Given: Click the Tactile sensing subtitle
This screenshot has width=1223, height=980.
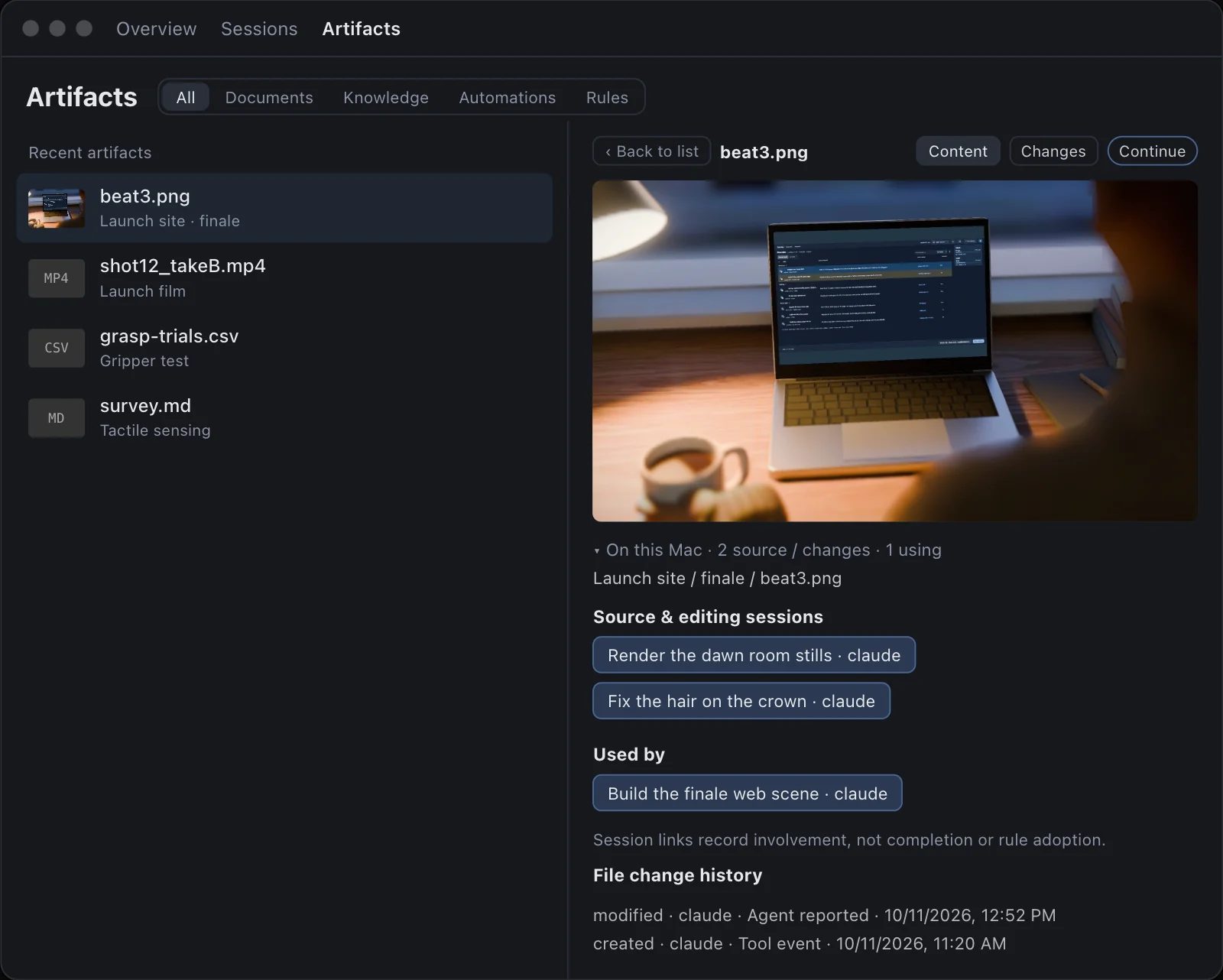Looking at the screenshot, I should [155, 430].
